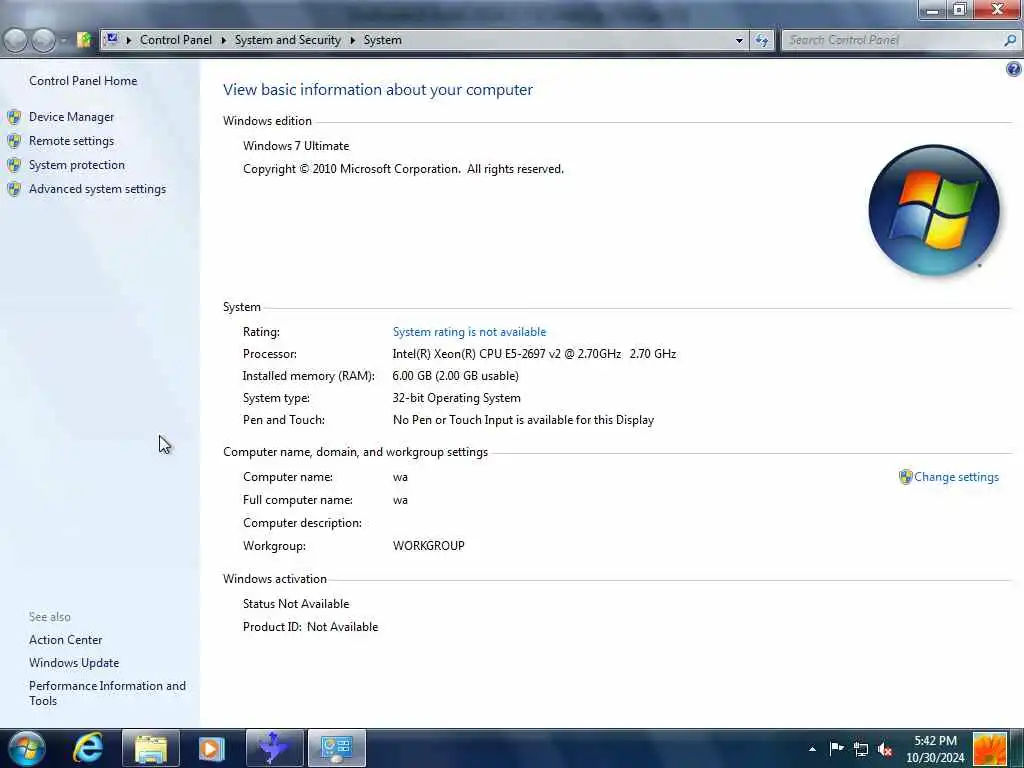Click Windows 7 Ultimate text
The height and width of the screenshot is (768, 1024).
(x=296, y=146)
